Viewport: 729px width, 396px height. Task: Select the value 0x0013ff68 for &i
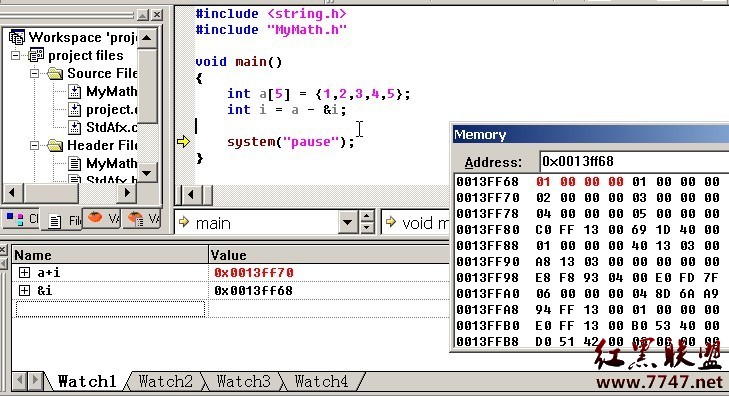(253, 290)
